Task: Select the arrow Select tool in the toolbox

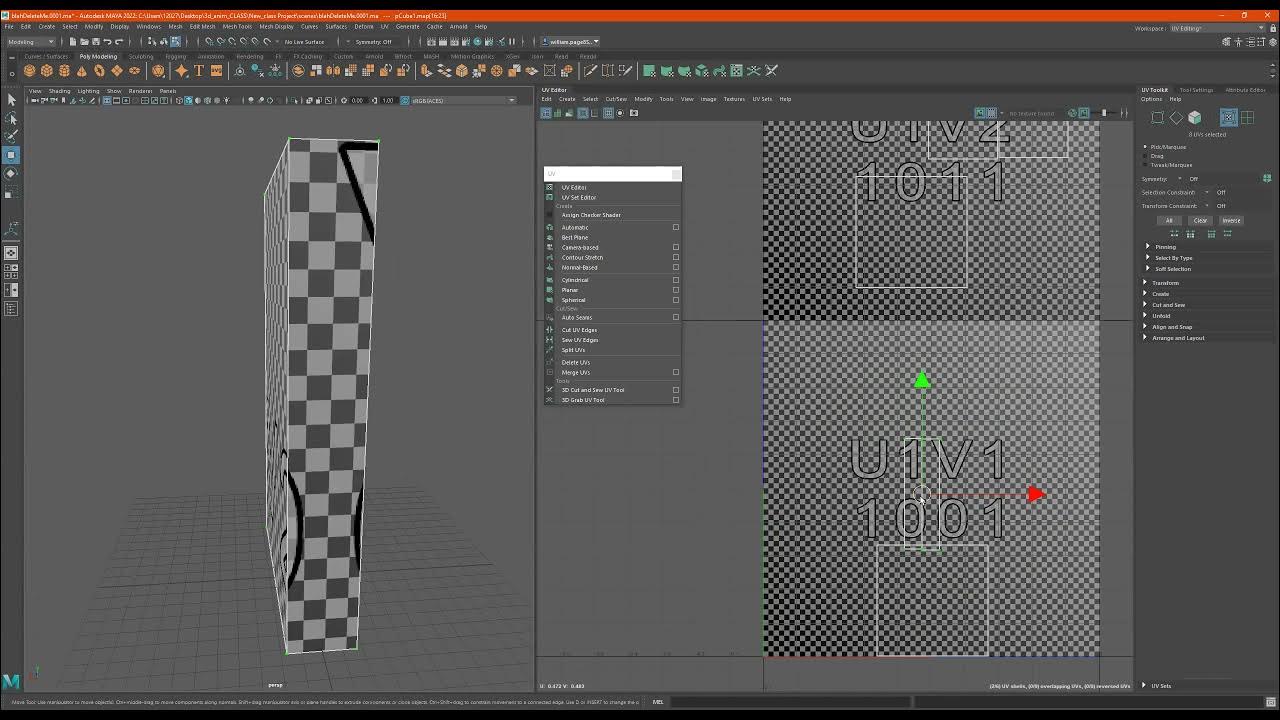Action: click(x=12, y=99)
